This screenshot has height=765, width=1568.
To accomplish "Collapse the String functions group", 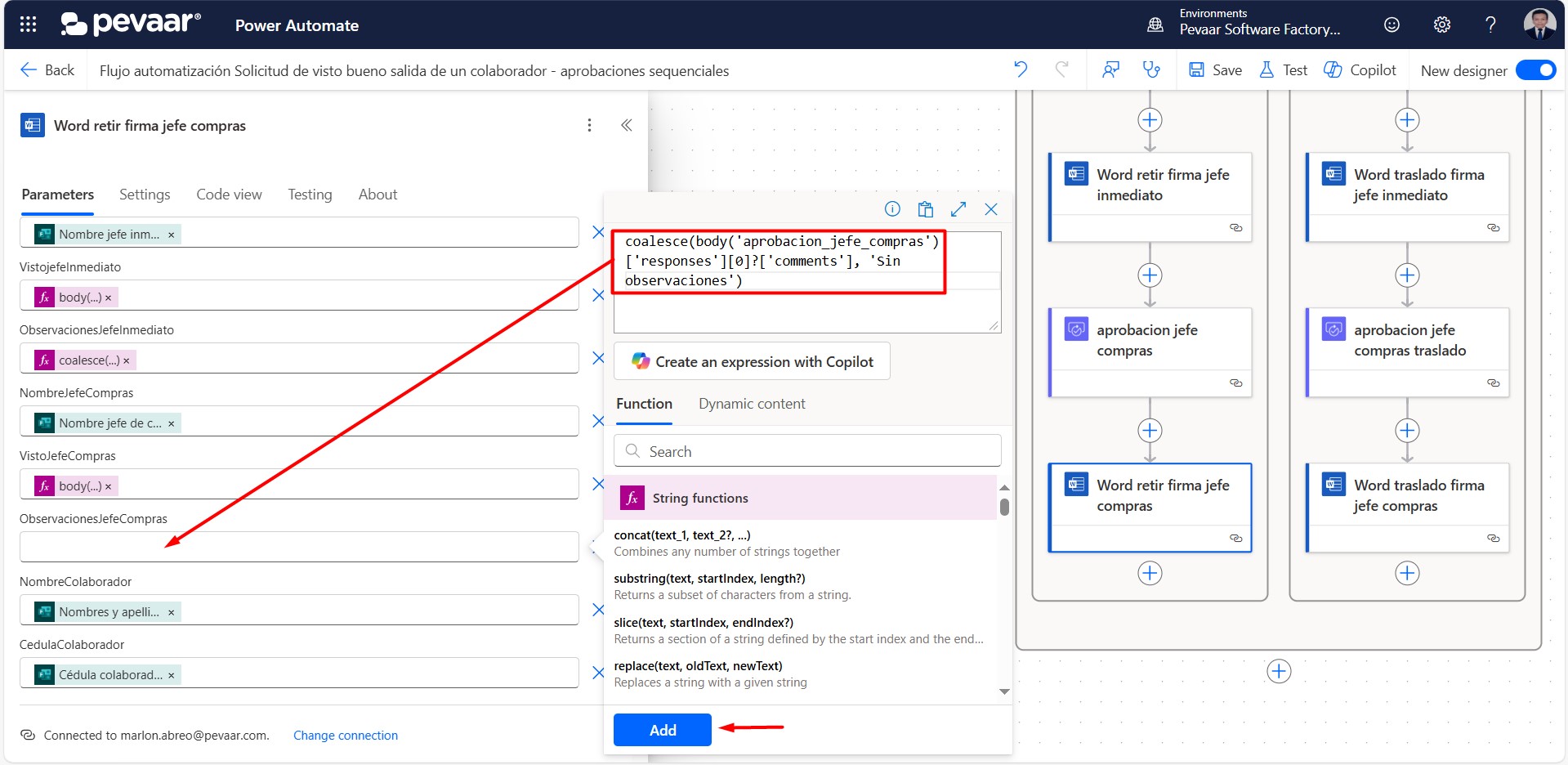I will [801, 498].
